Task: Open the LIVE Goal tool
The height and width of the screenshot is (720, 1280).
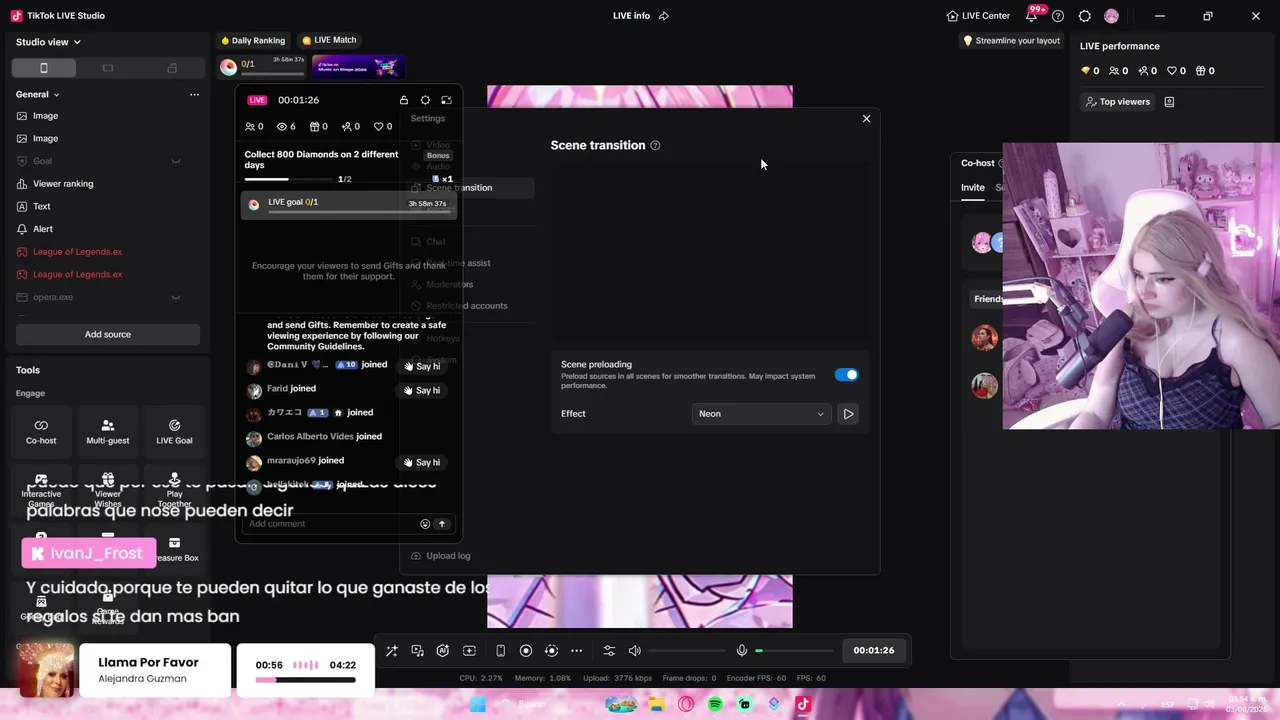Action: coord(174,431)
